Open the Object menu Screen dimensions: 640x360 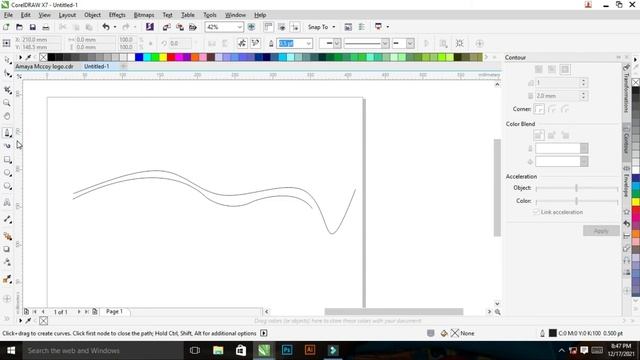point(92,15)
